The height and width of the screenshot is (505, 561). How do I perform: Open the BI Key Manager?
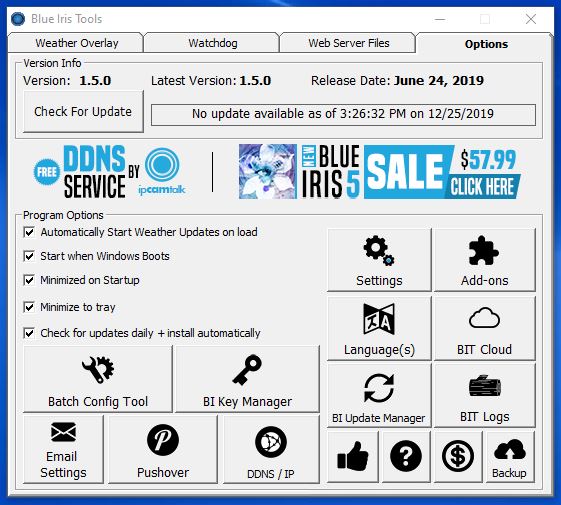click(247, 379)
